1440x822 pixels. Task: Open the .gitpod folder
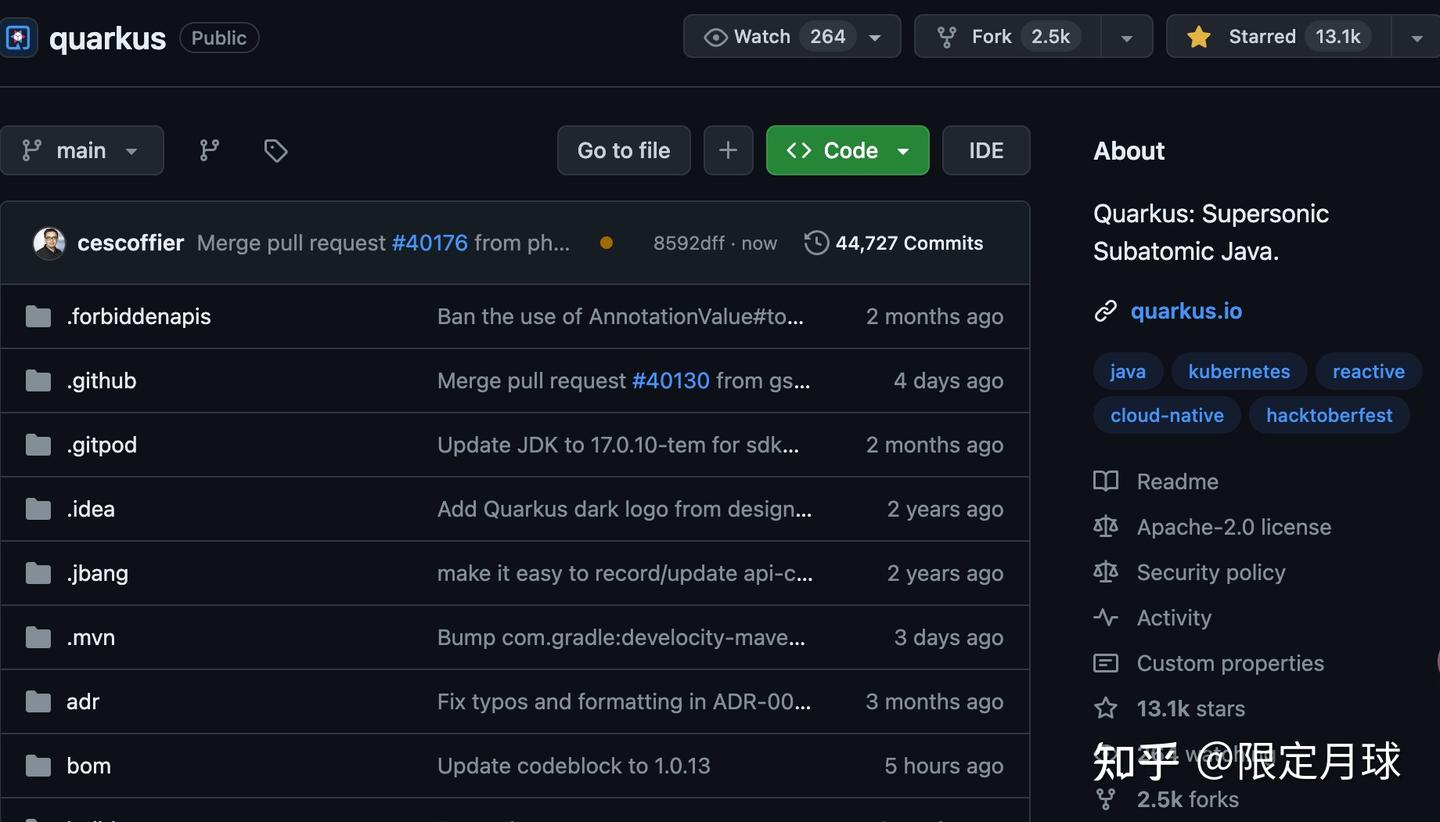coord(102,445)
